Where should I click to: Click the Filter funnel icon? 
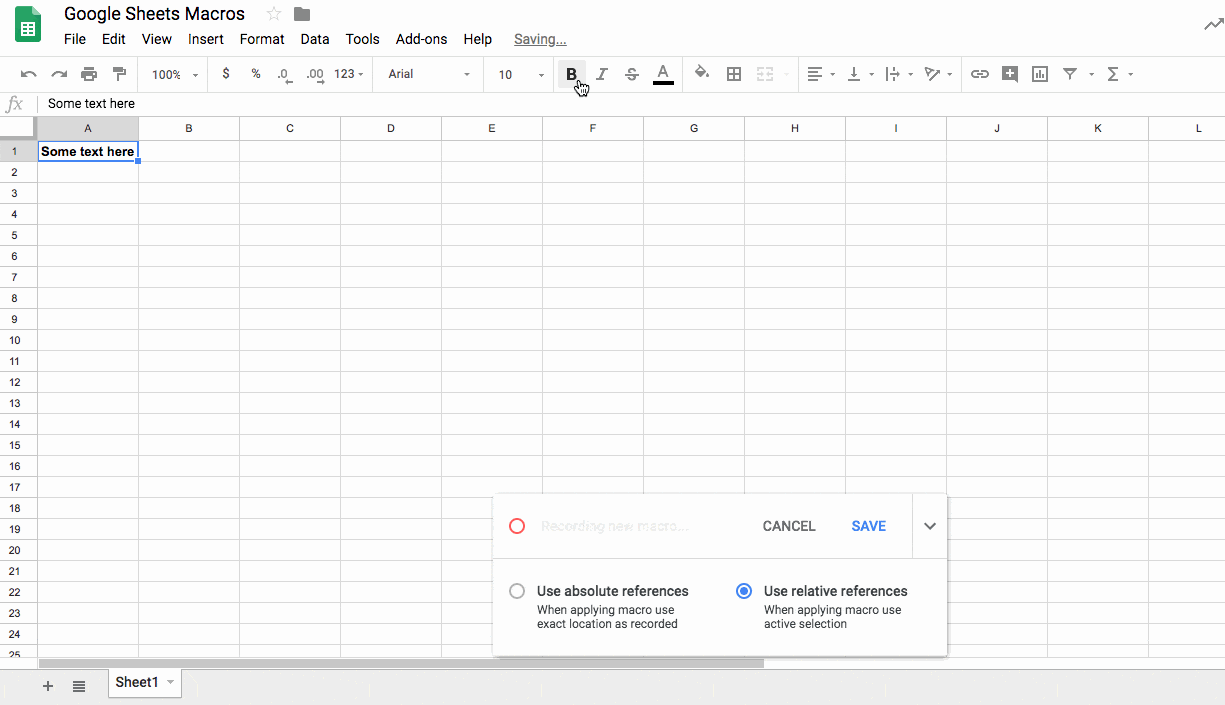pyautogui.click(x=1070, y=74)
